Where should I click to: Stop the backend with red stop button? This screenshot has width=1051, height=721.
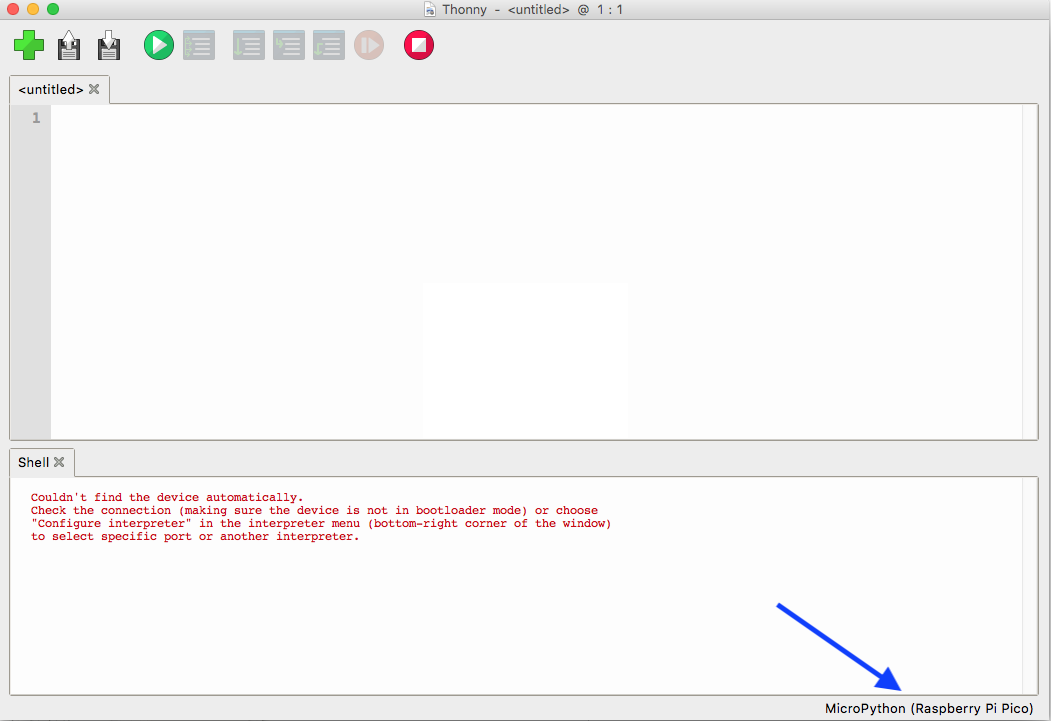point(419,46)
